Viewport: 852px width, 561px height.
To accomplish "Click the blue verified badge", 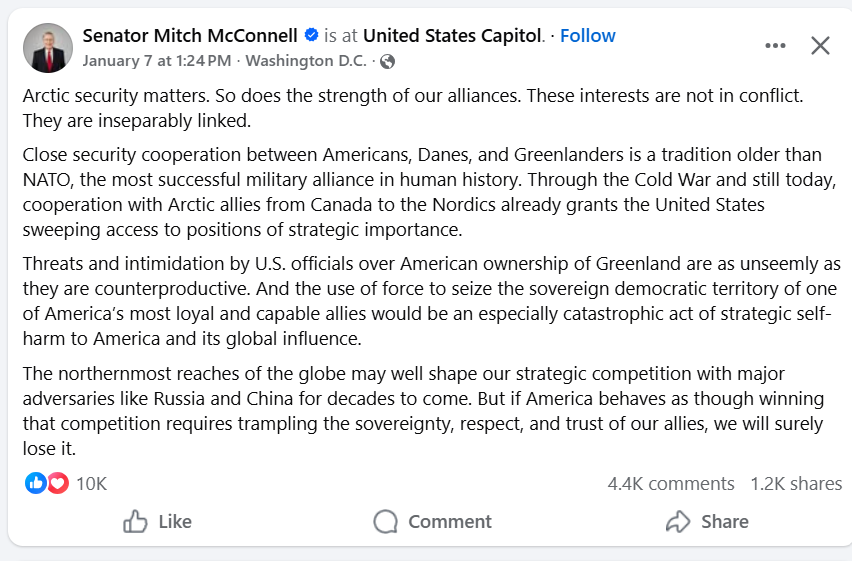I will click(311, 36).
